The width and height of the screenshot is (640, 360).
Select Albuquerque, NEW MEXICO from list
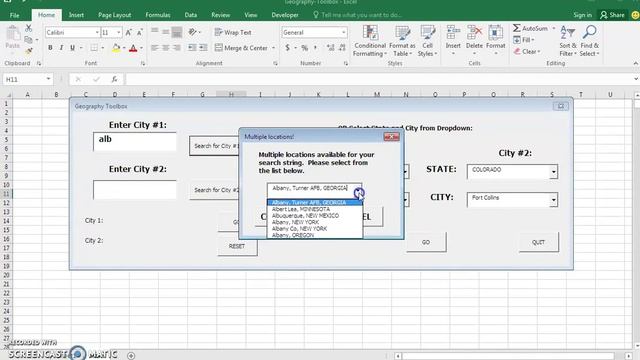pos(314,216)
